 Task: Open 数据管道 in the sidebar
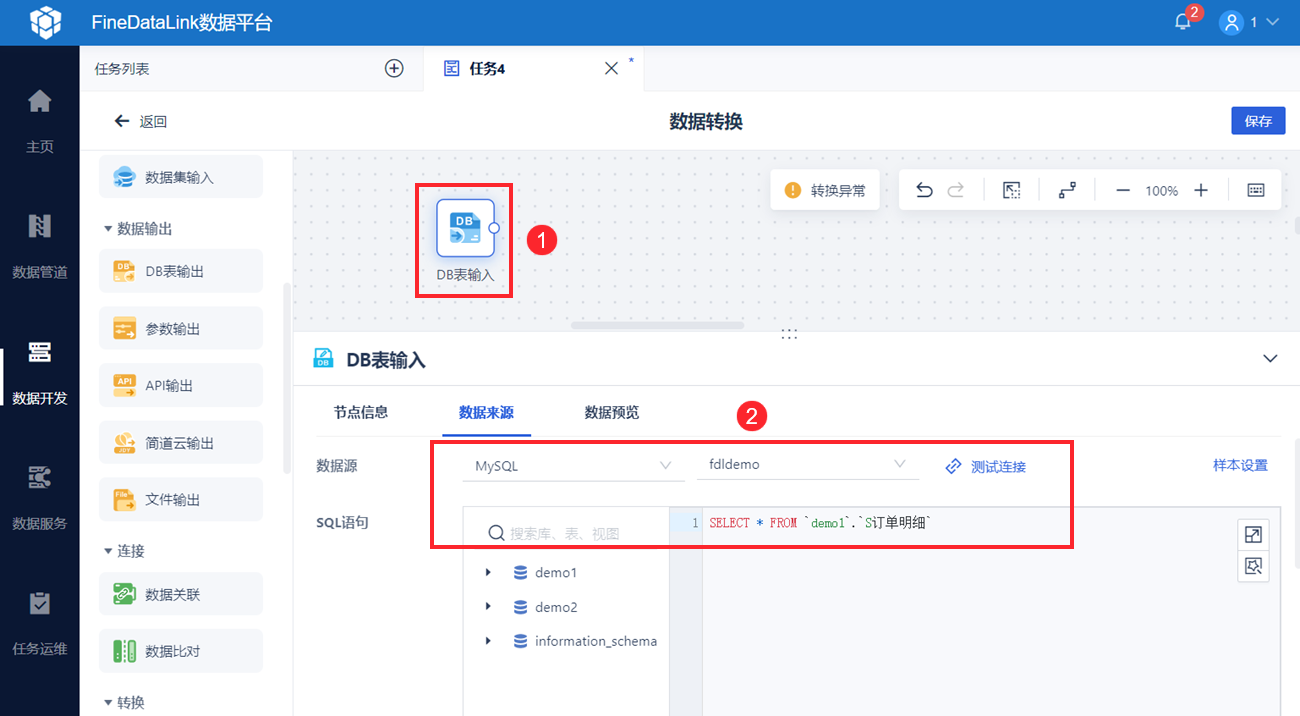tap(39, 246)
